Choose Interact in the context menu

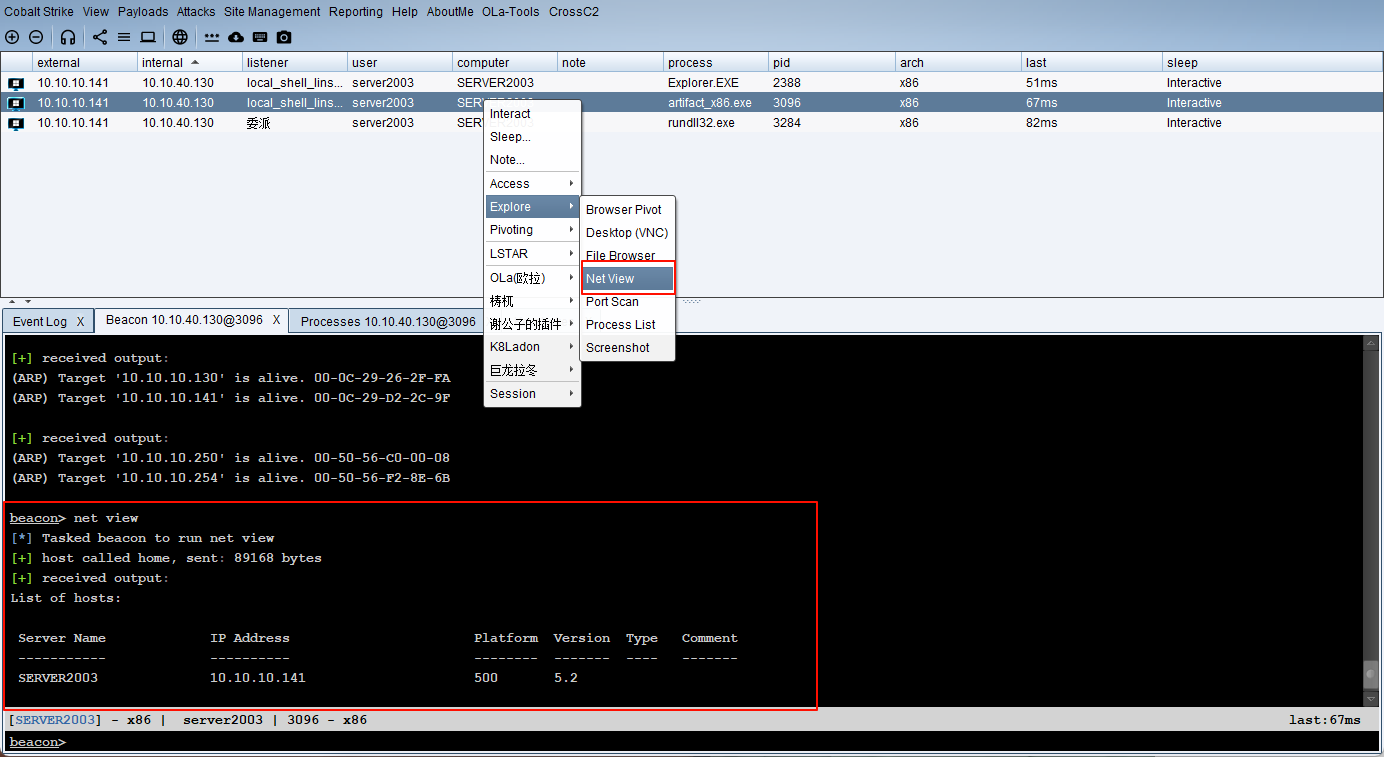point(532,114)
